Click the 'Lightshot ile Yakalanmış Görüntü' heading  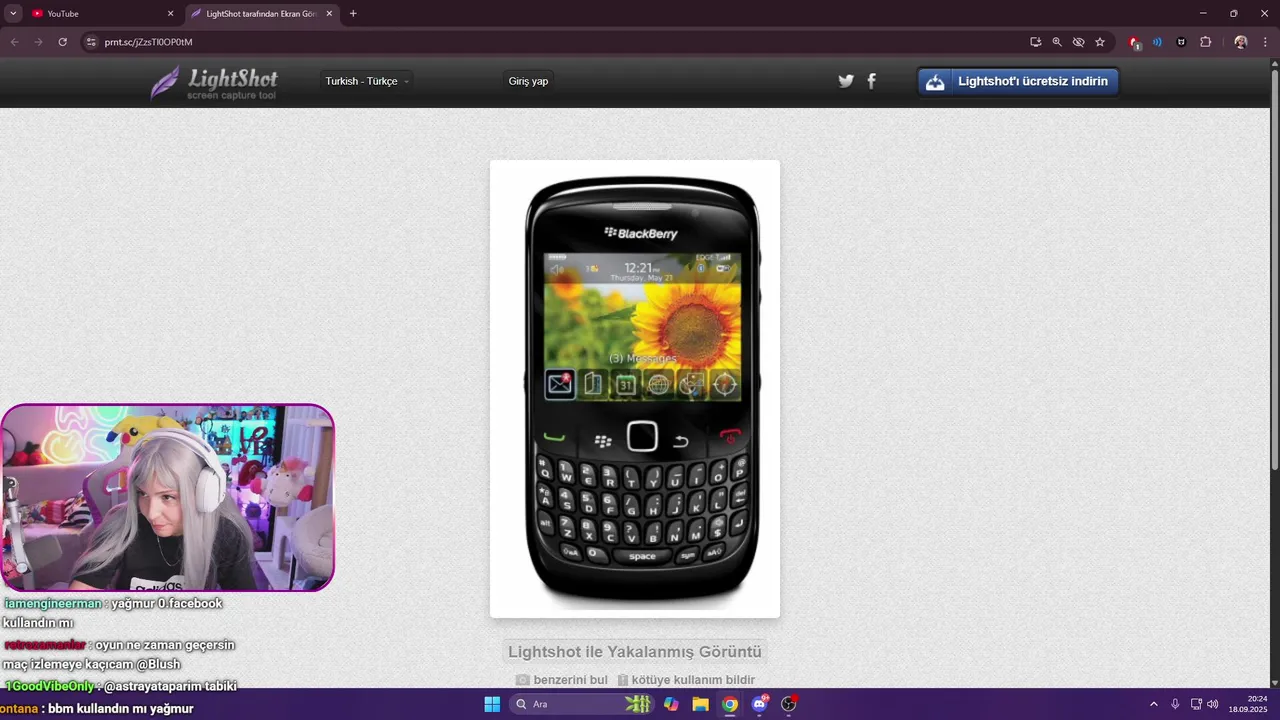635,652
